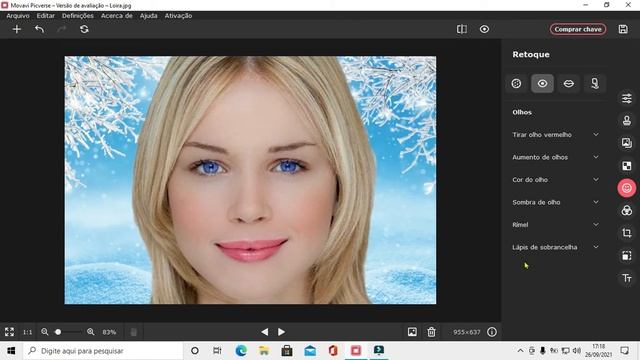Image resolution: width=640 pixels, height=360 pixels.
Task: Open the image gallery icon in bottom bar
Action: coord(412,332)
